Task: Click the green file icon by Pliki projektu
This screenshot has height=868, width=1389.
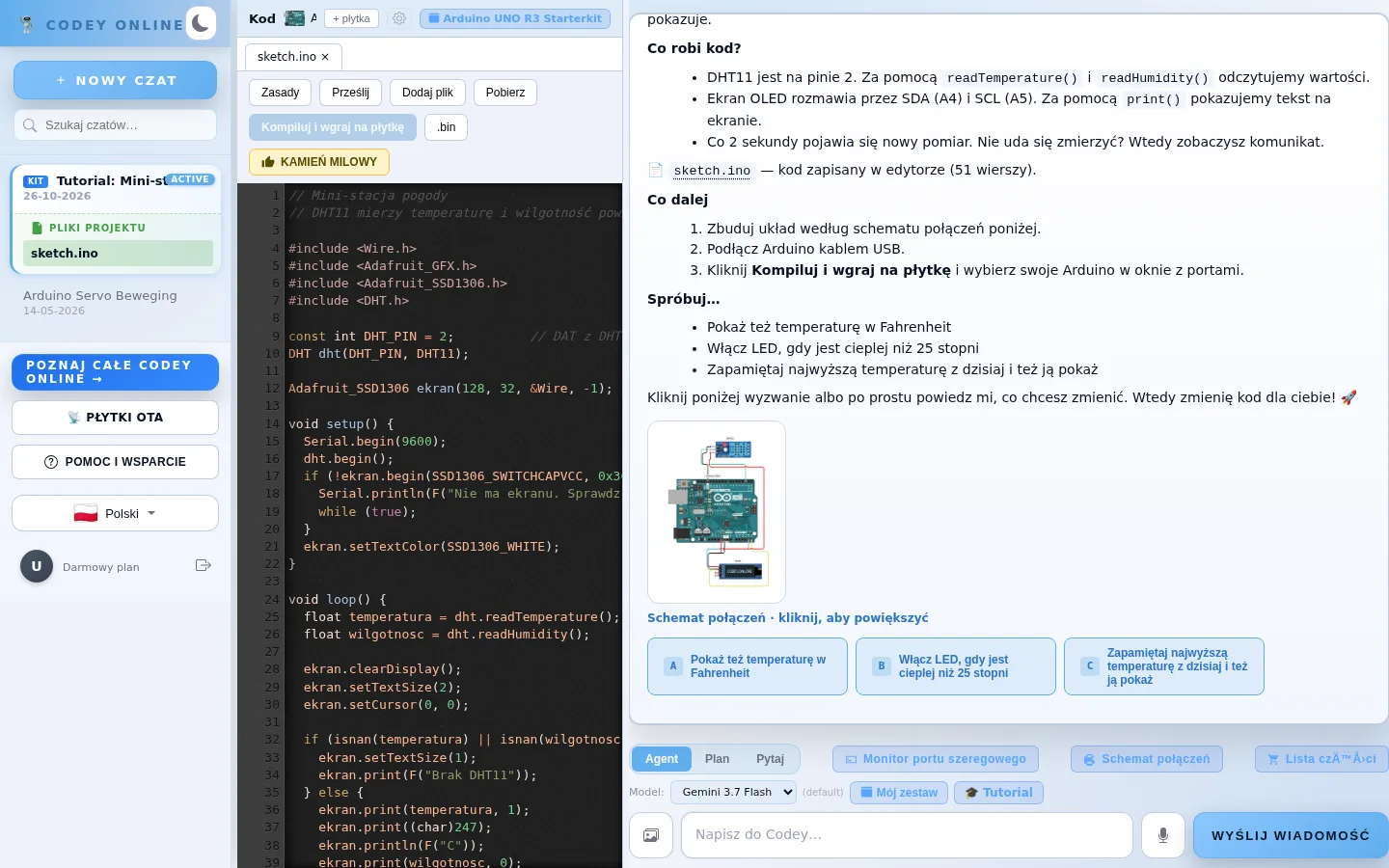Action: coord(38,228)
